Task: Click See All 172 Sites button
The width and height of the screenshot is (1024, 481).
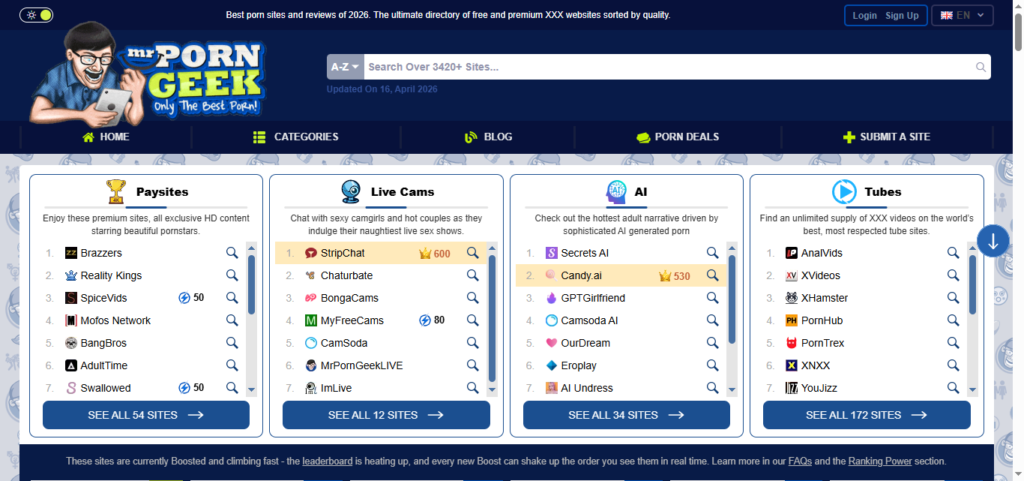Action: click(x=867, y=415)
